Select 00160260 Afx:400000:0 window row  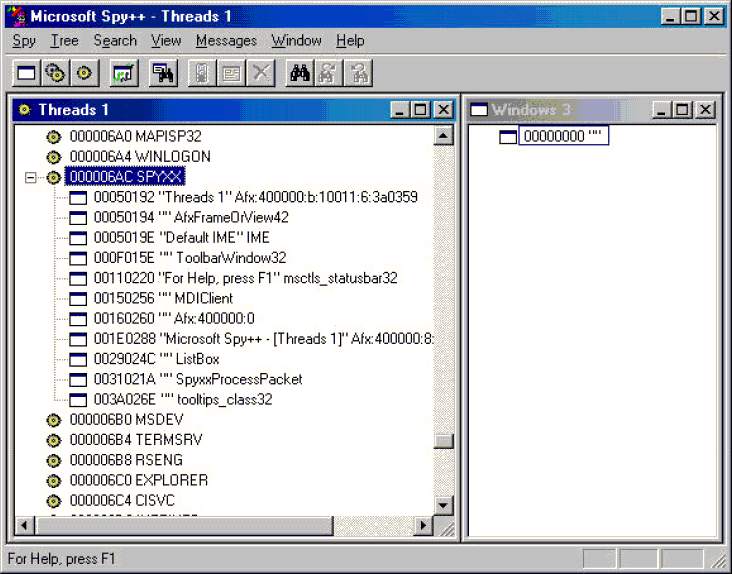point(174,319)
